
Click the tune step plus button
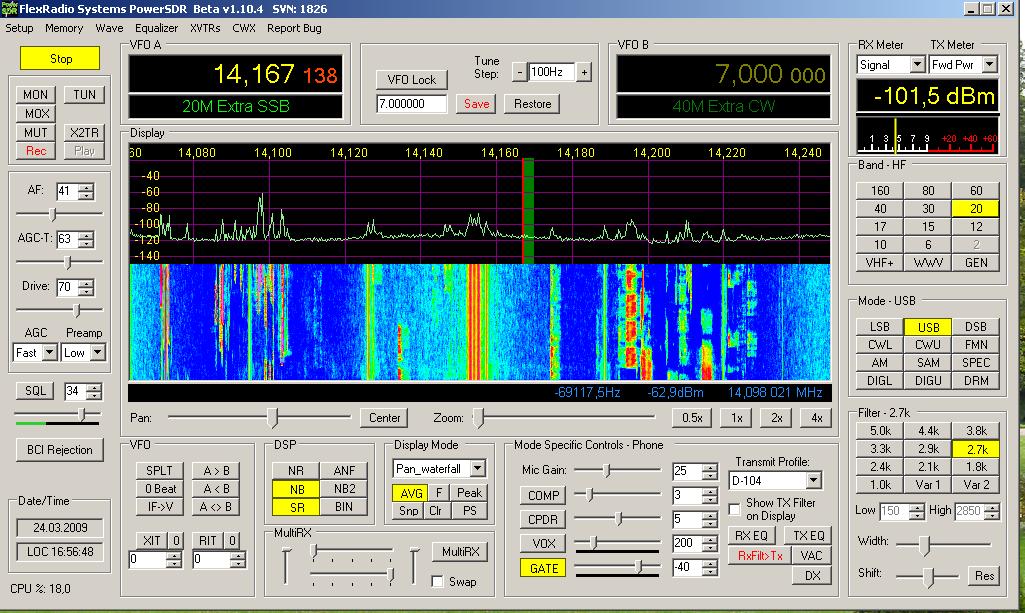(x=584, y=72)
